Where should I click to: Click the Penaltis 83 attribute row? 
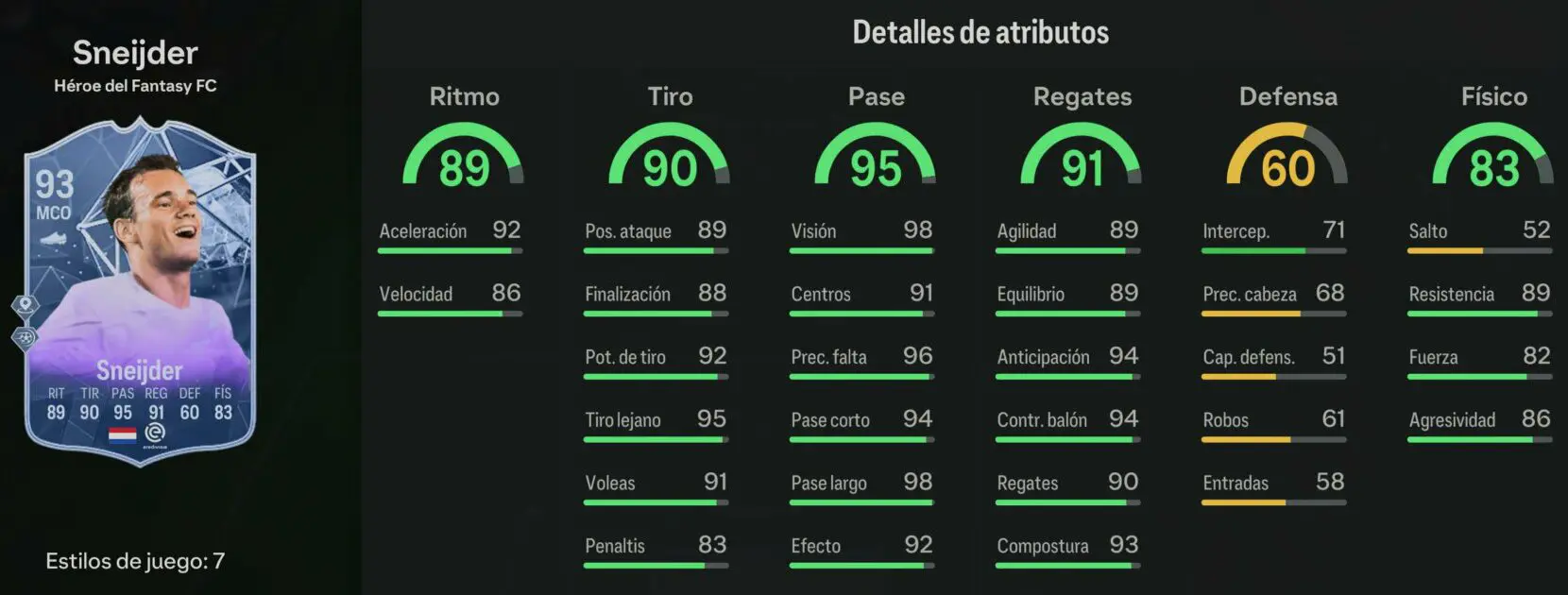click(x=656, y=552)
